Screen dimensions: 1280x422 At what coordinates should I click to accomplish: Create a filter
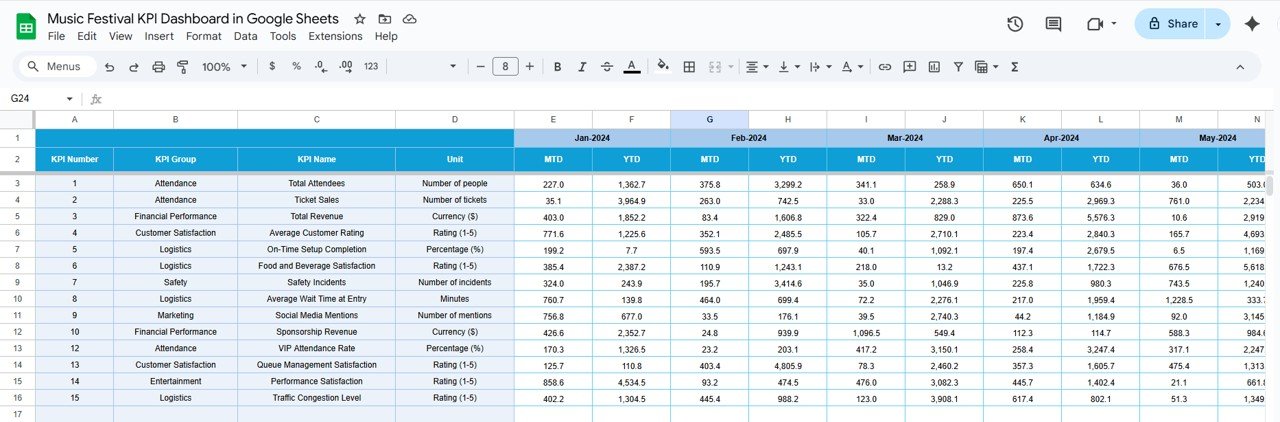[958, 67]
